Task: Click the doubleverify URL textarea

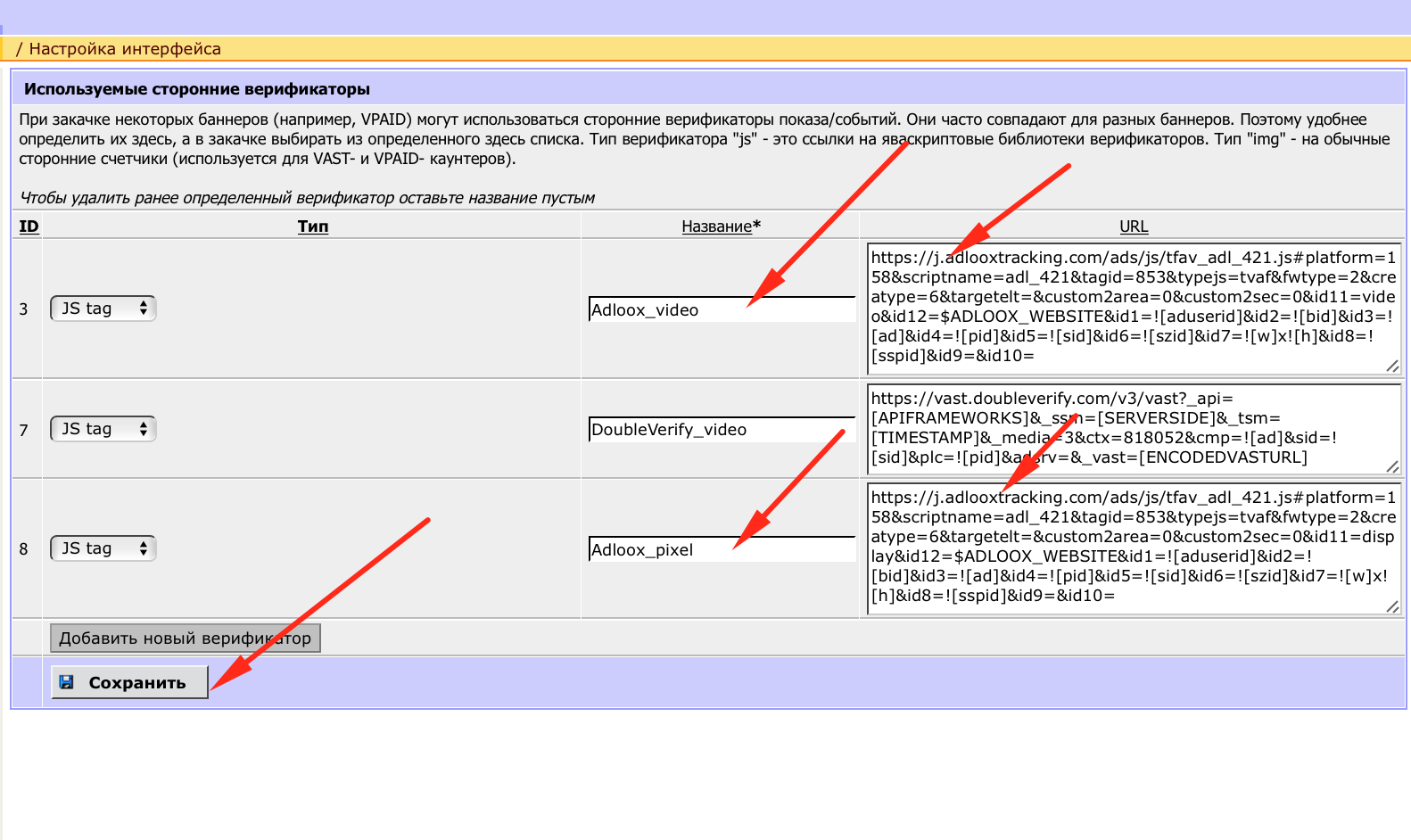Action: coord(1134,429)
